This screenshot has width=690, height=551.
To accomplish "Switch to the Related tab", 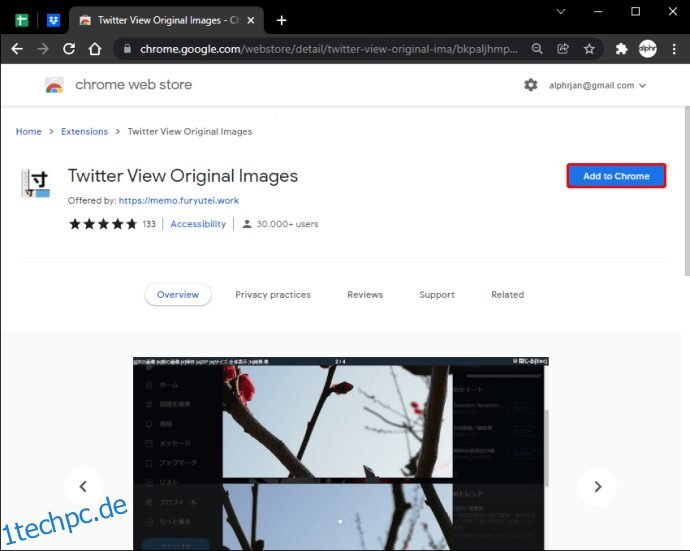I will click(x=507, y=295).
